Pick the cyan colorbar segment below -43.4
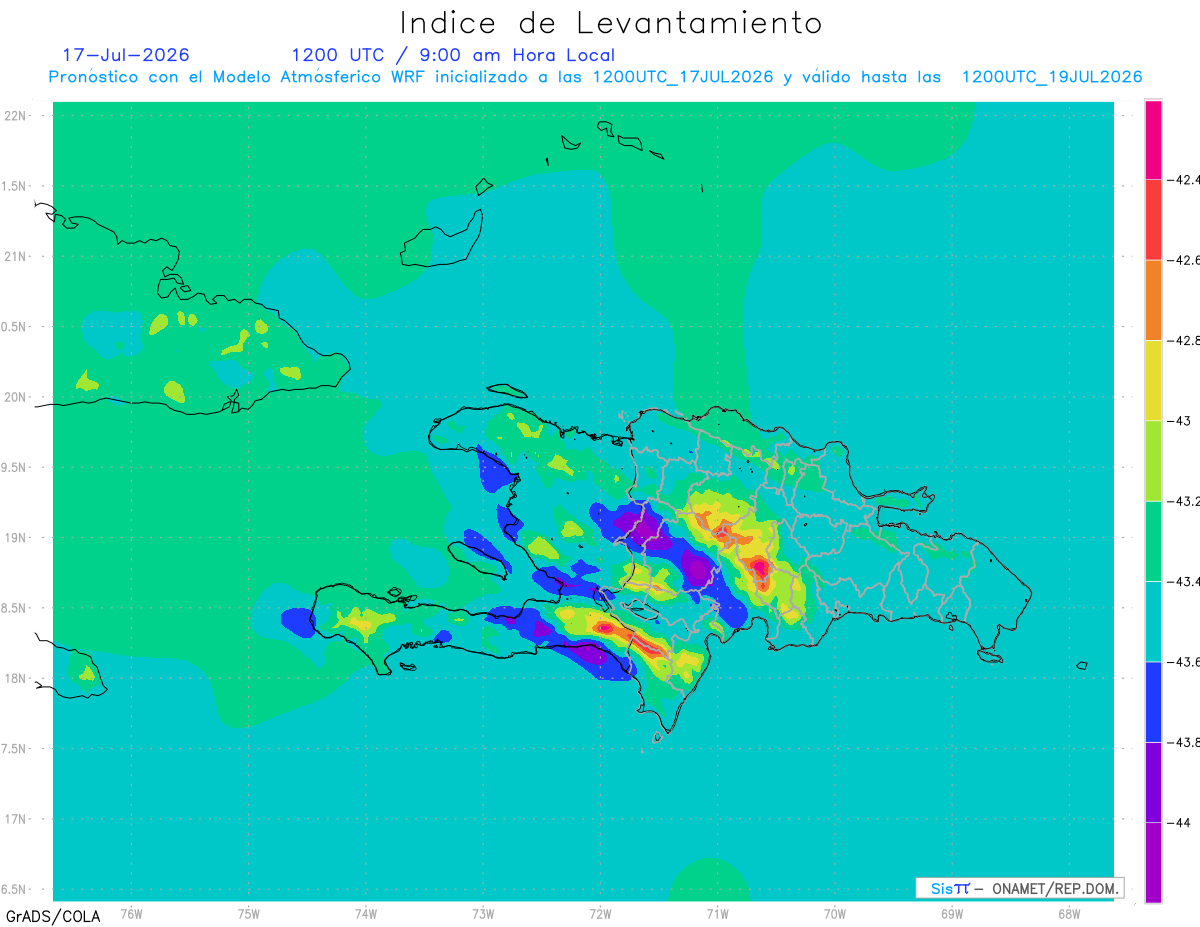The height and width of the screenshot is (927, 1200). 1153,621
